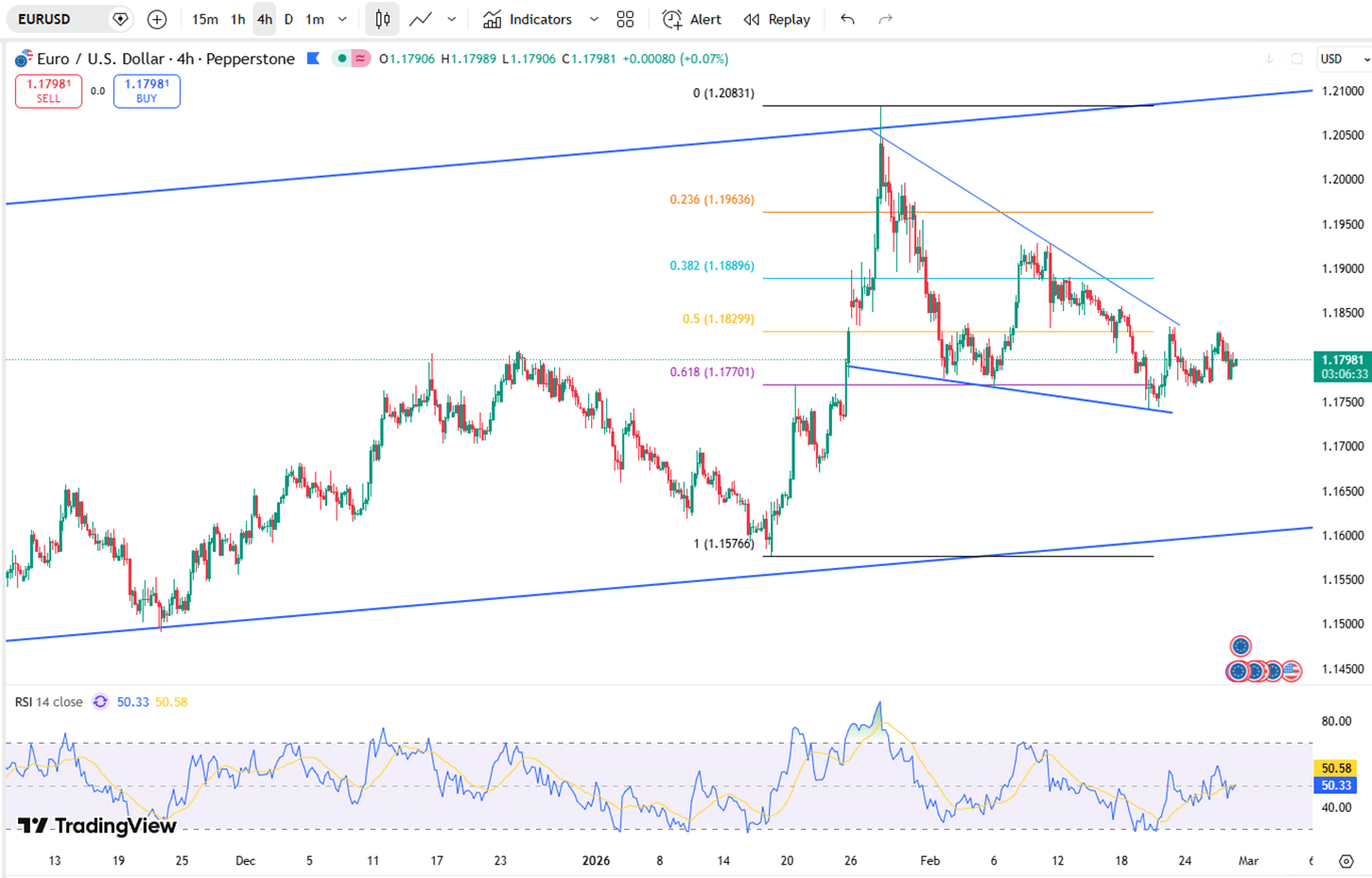The height and width of the screenshot is (878, 1372).
Task: Open the USD currency dropdown
Action: pos(1345,59)
